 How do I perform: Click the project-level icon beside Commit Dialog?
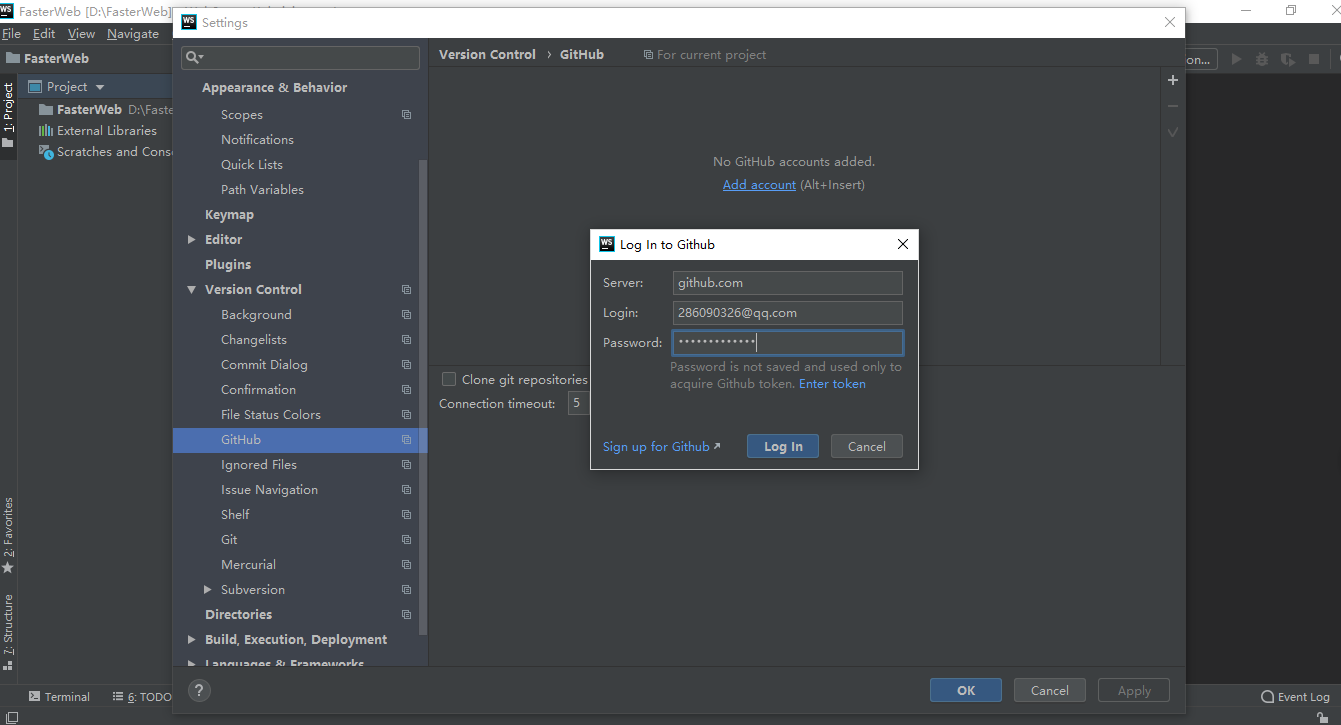click(x=406, y=365)
